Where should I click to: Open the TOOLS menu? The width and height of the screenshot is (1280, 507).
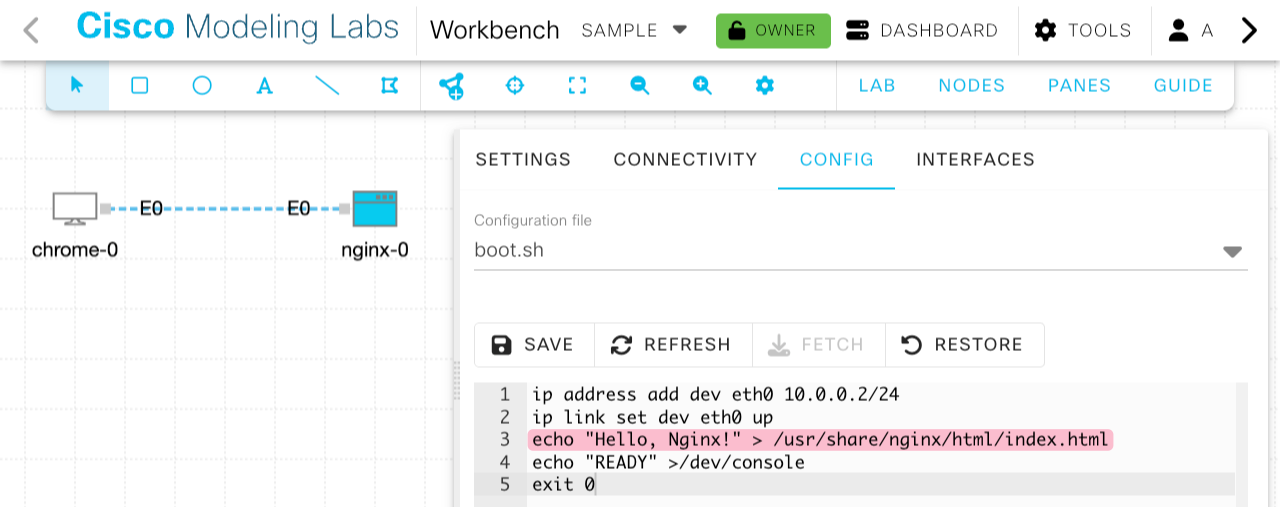click(1083, 30)
